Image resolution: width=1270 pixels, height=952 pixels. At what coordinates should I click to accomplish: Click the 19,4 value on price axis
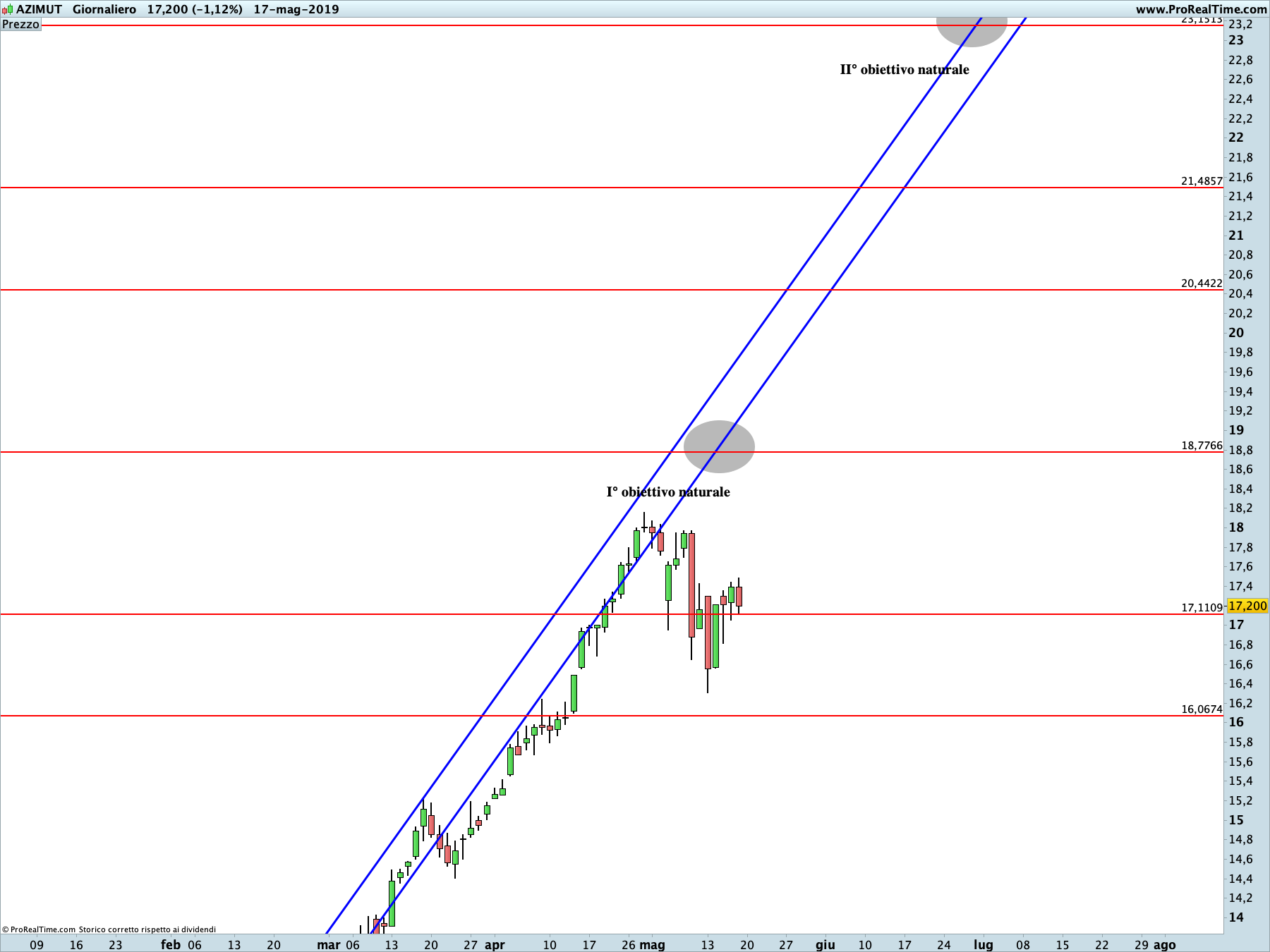[1241, 391]
